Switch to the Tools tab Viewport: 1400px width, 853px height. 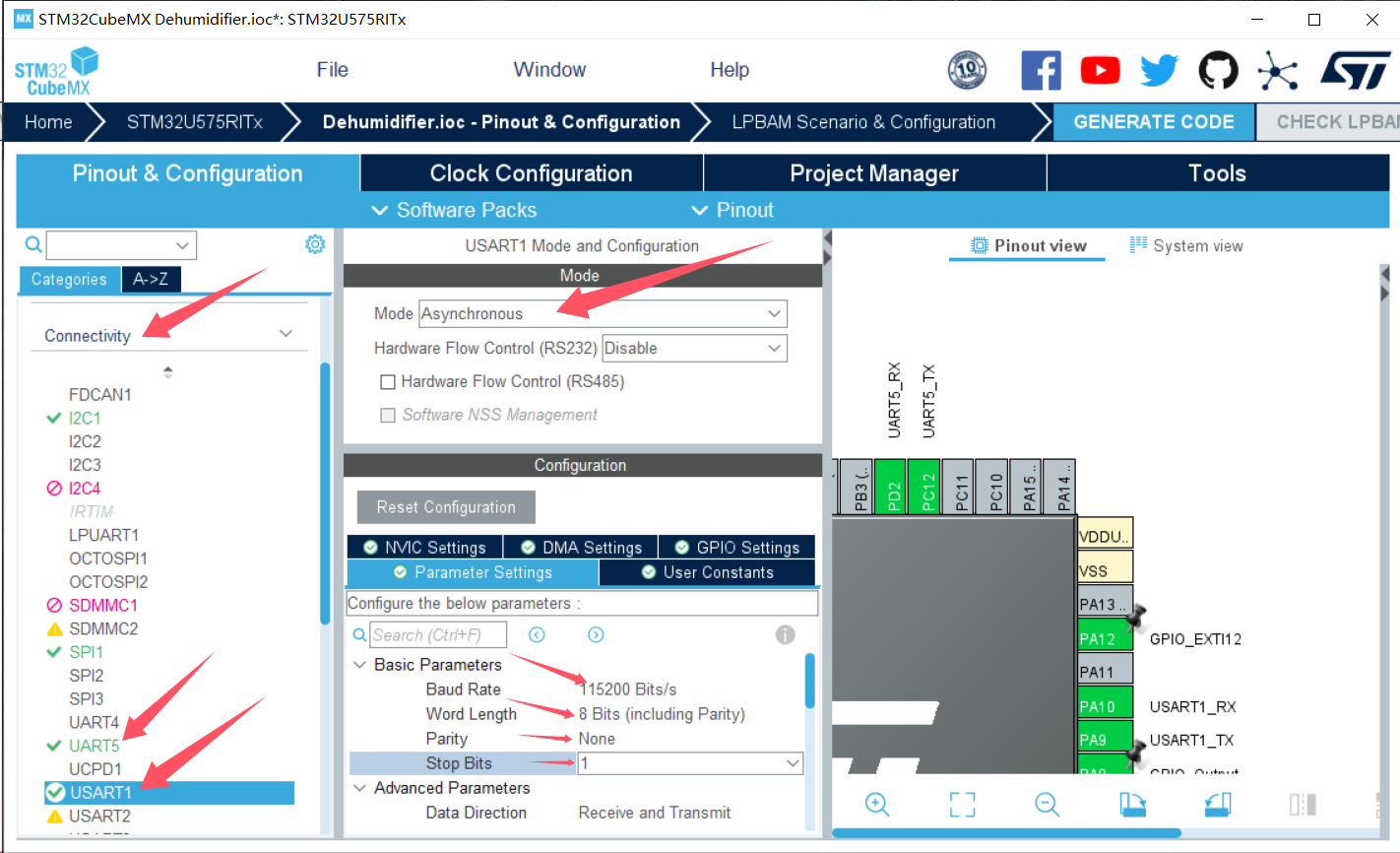point(1218,173)
